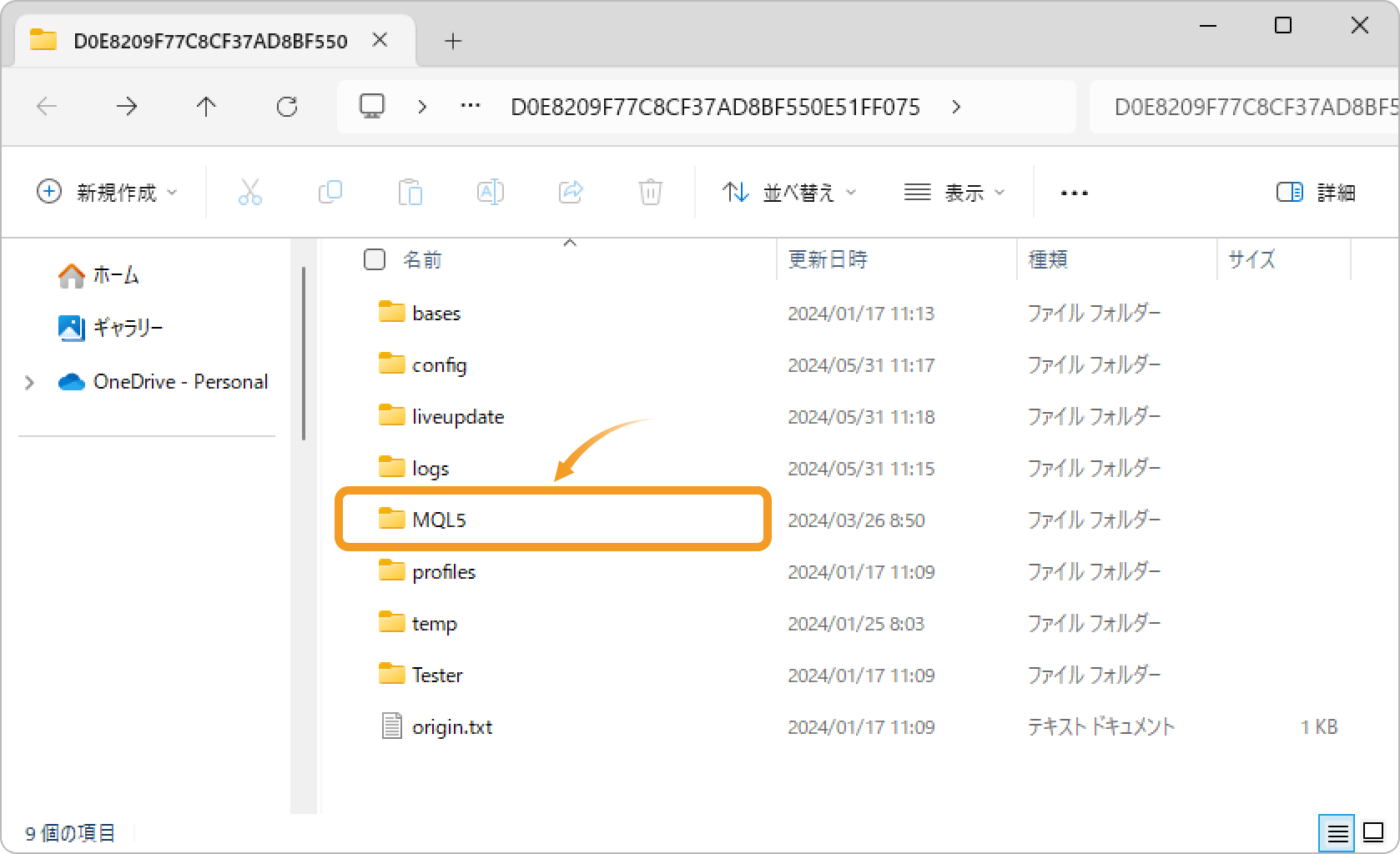This screenshot has width=1400, height=854.
Task: Select the liveupdate folder
Action: tap(458, 417)
